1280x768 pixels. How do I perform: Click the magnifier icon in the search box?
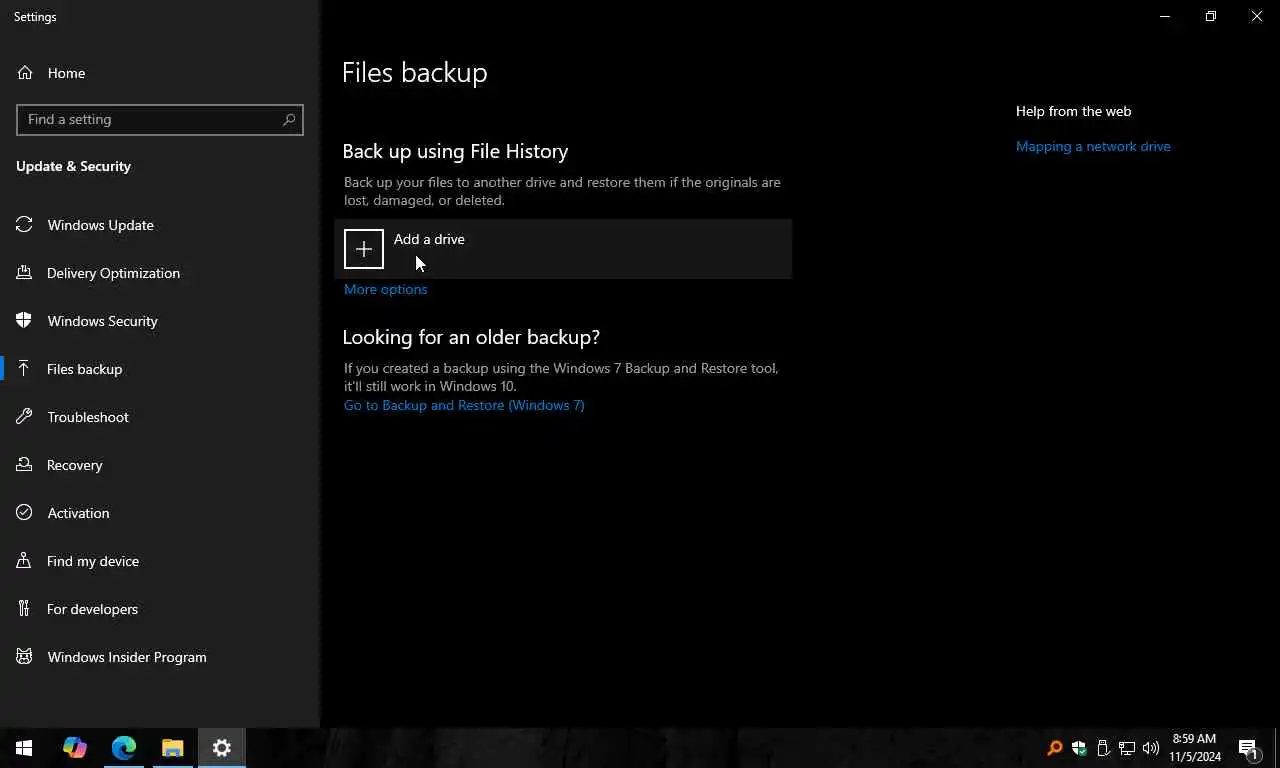click(x=289, y=119)
